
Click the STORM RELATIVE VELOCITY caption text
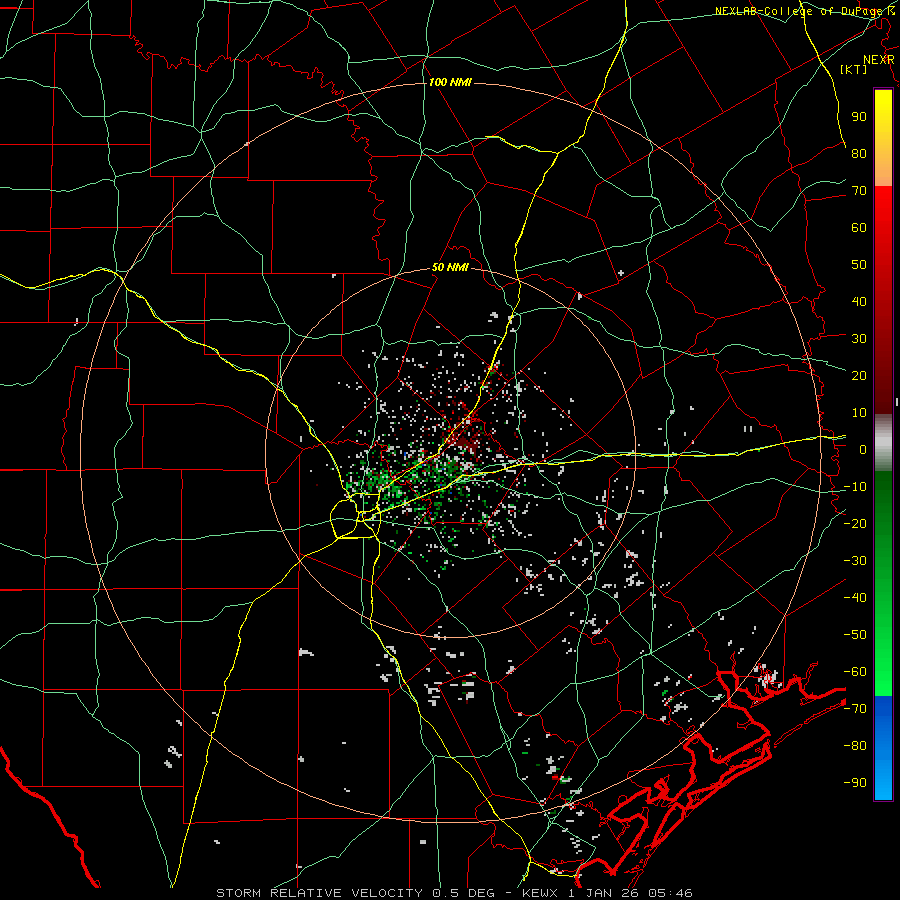coord(319,893)
